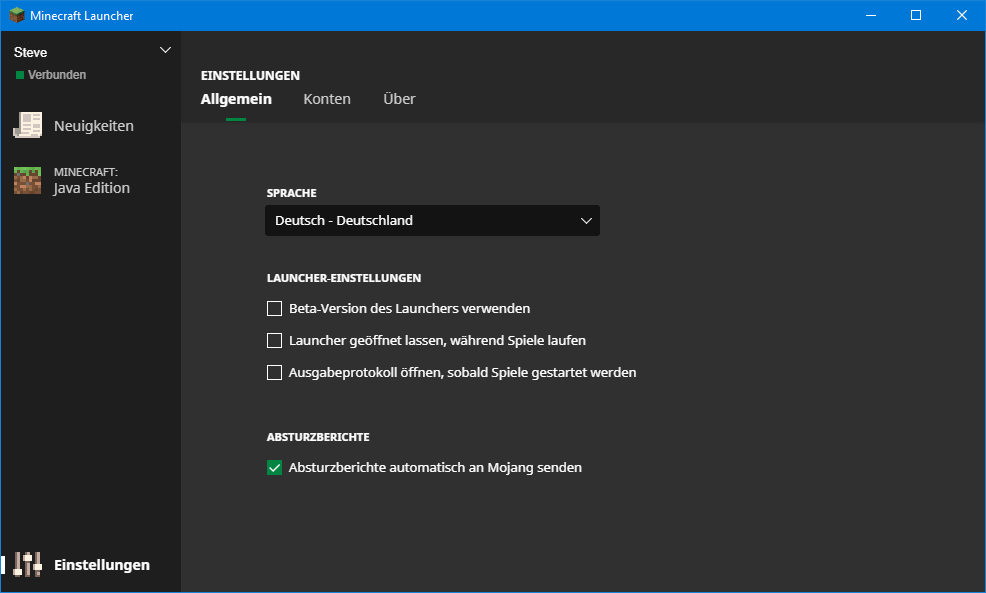
Task: Enable Beta-Version des Launchers checkbox
Action: pyautogui.click(x=275, y=308)
